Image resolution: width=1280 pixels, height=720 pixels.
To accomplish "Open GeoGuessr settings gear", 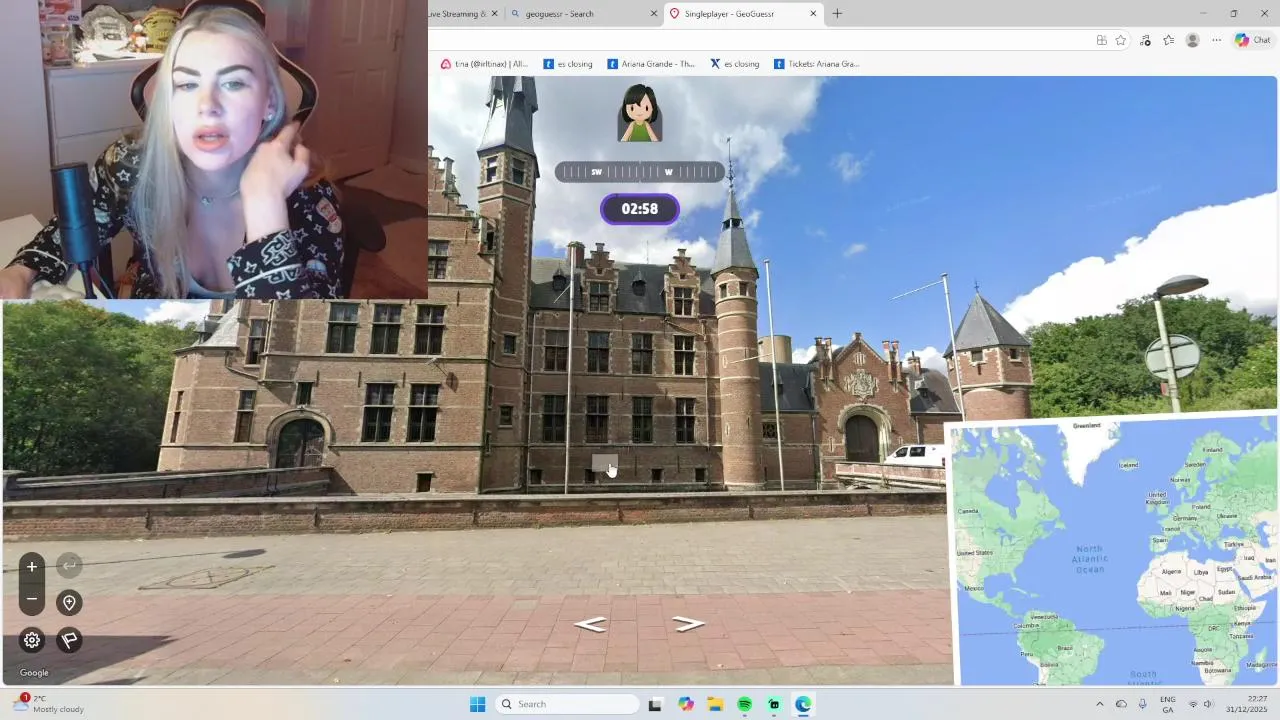I will pos(32,640).
